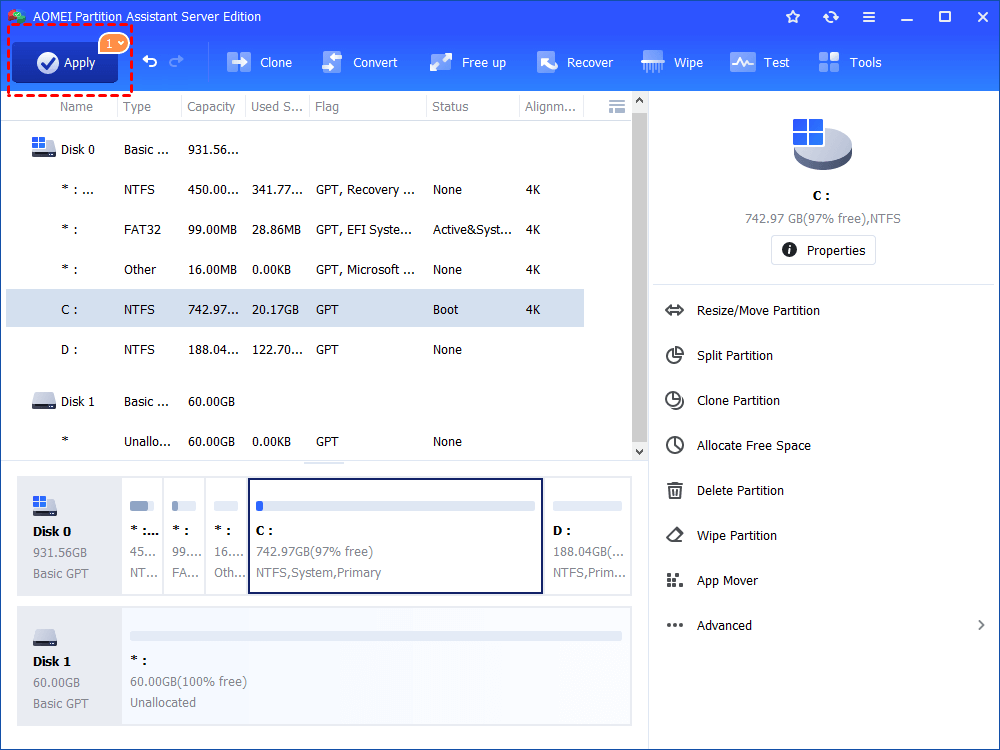This screenshot has width=1000, height=750.
Task: Open the hamburger menu icon in the title bar
Action: coord(869,17)
